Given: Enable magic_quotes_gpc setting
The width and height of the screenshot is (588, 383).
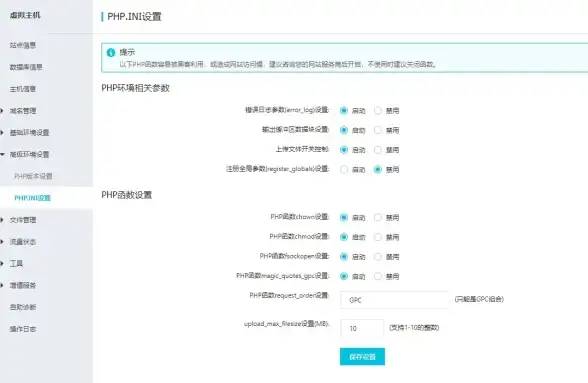Looking at the screenshot, I should [344, 276].
